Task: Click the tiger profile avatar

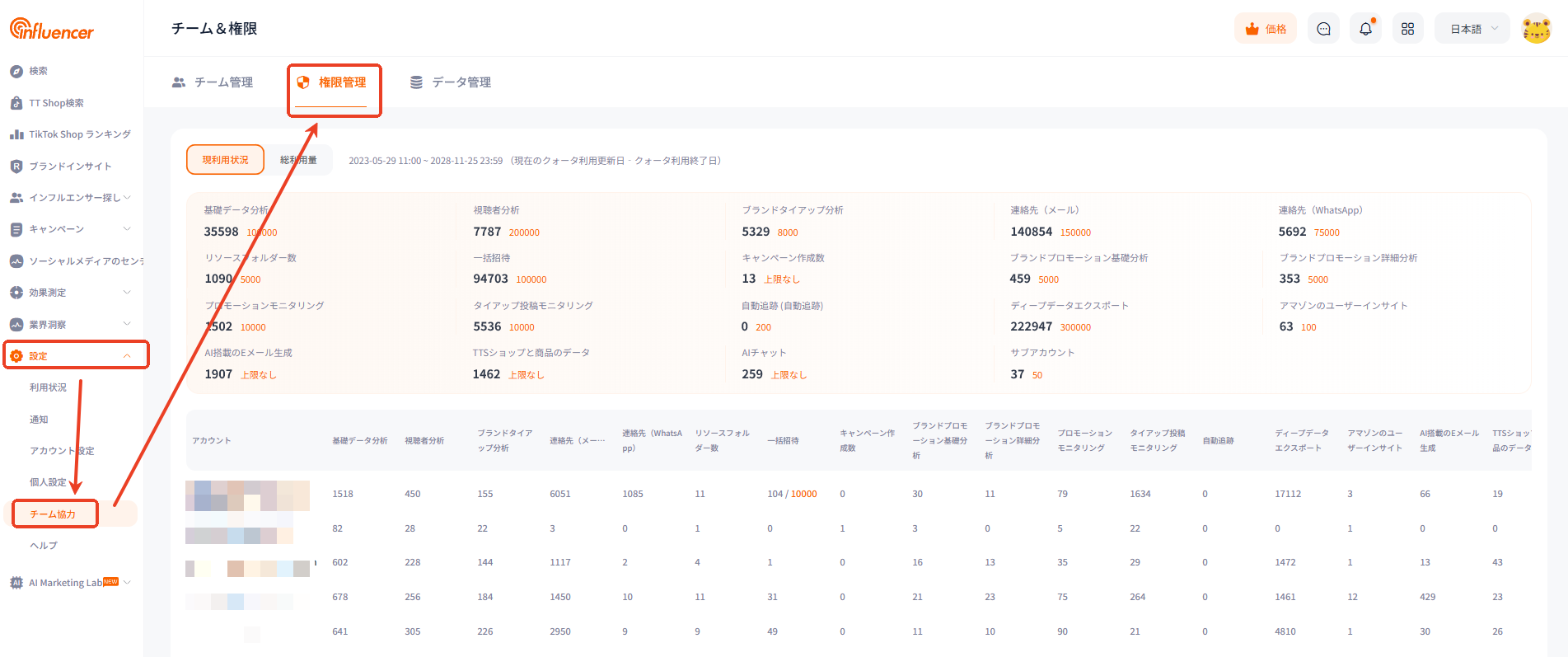Action: coord(1536,29)
